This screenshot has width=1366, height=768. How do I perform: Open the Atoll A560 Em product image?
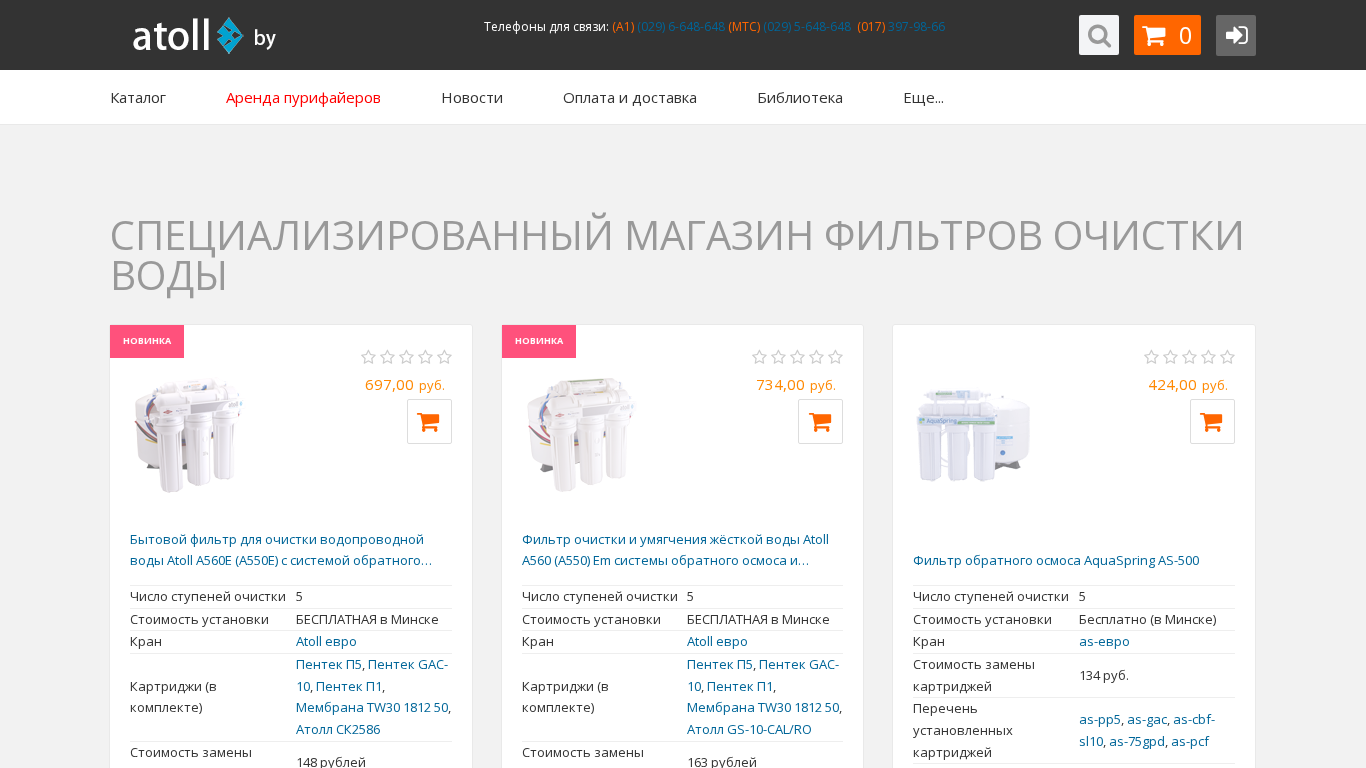click(580, 435)
